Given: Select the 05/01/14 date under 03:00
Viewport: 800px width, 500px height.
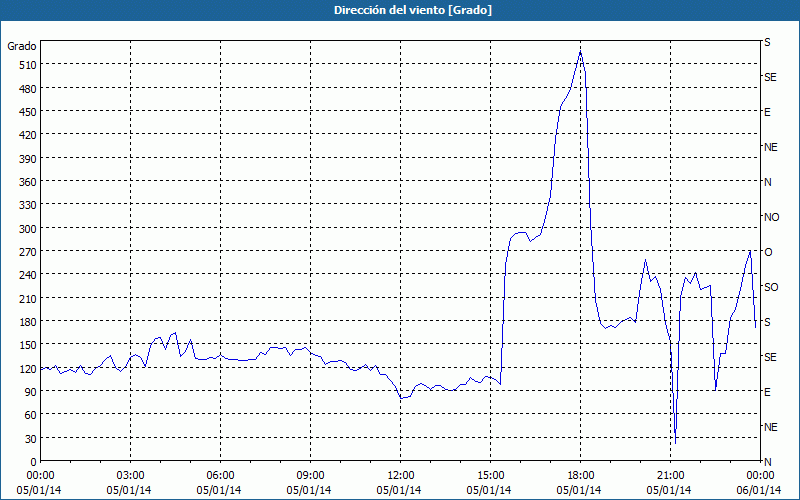Looking at the screenshot, I should [x=129, y=490].
